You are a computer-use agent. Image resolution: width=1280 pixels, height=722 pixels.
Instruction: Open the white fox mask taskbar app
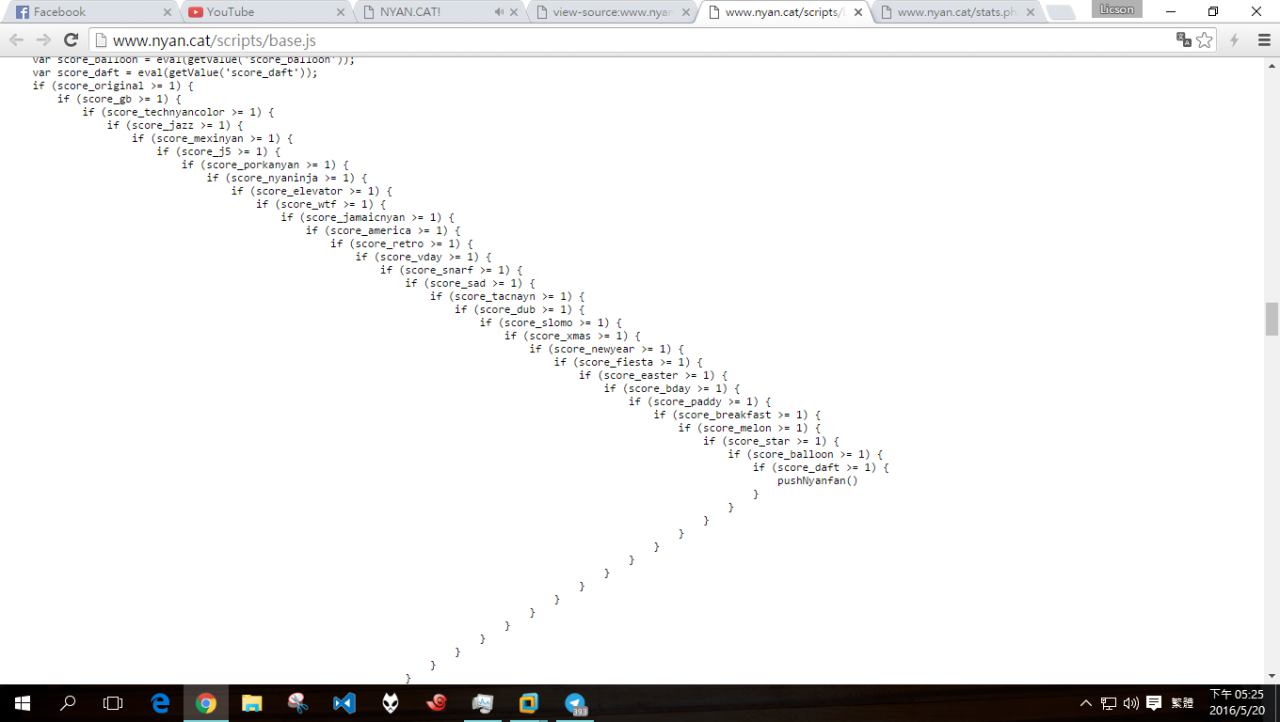pos(390,703)
